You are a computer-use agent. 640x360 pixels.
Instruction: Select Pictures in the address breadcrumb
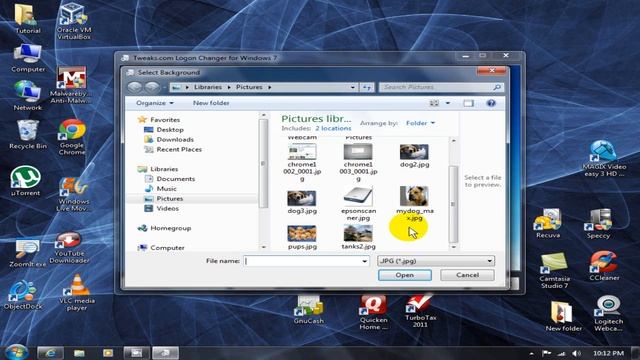(249, 87)
